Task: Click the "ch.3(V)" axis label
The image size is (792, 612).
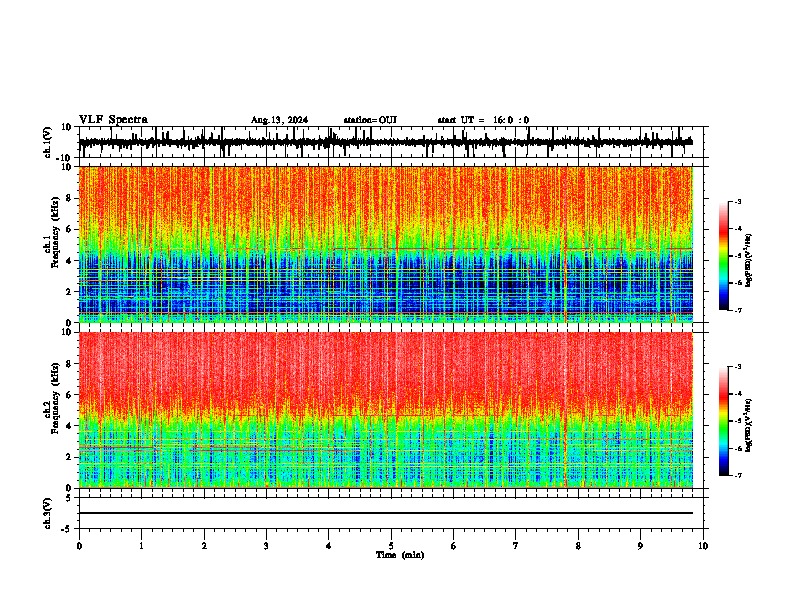Action: coord(48,513)
